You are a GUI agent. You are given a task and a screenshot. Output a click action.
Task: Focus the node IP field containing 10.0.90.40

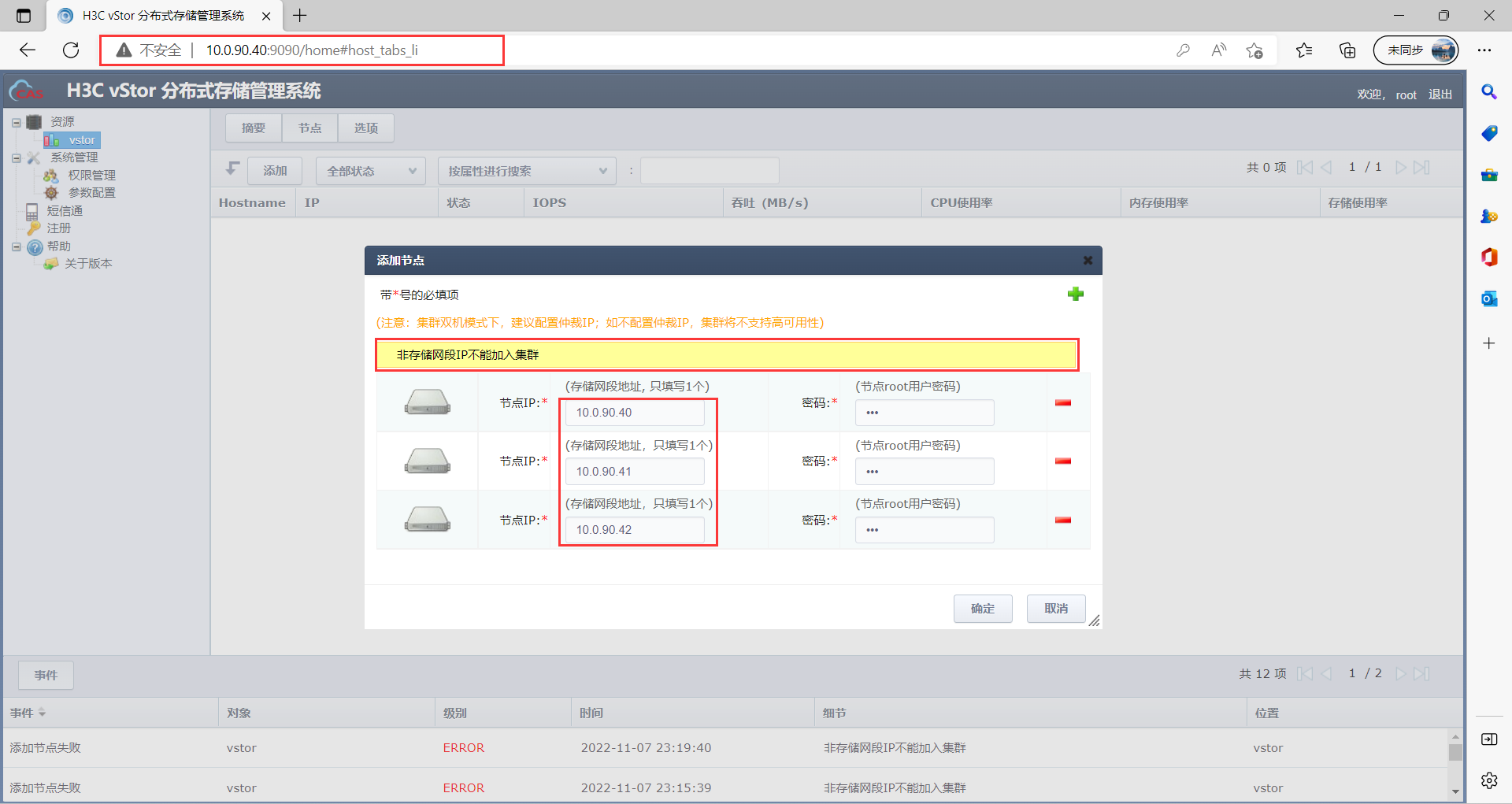tap(635, 413)
